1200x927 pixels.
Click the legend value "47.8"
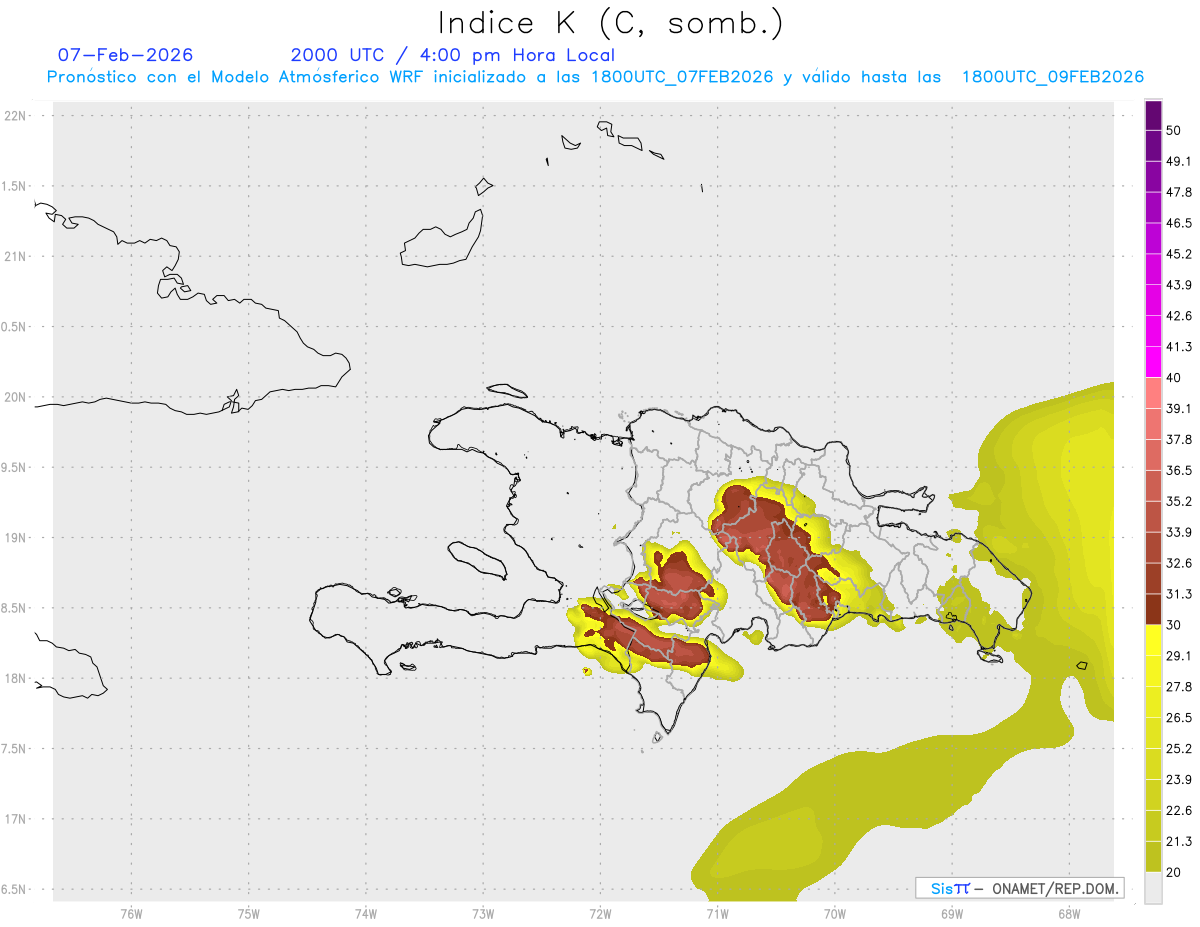pyautogui.click(x=1180, y=193)
